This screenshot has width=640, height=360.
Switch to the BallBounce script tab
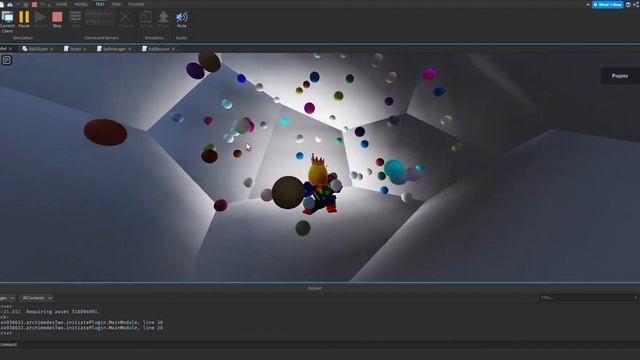(x=158, y=49)
